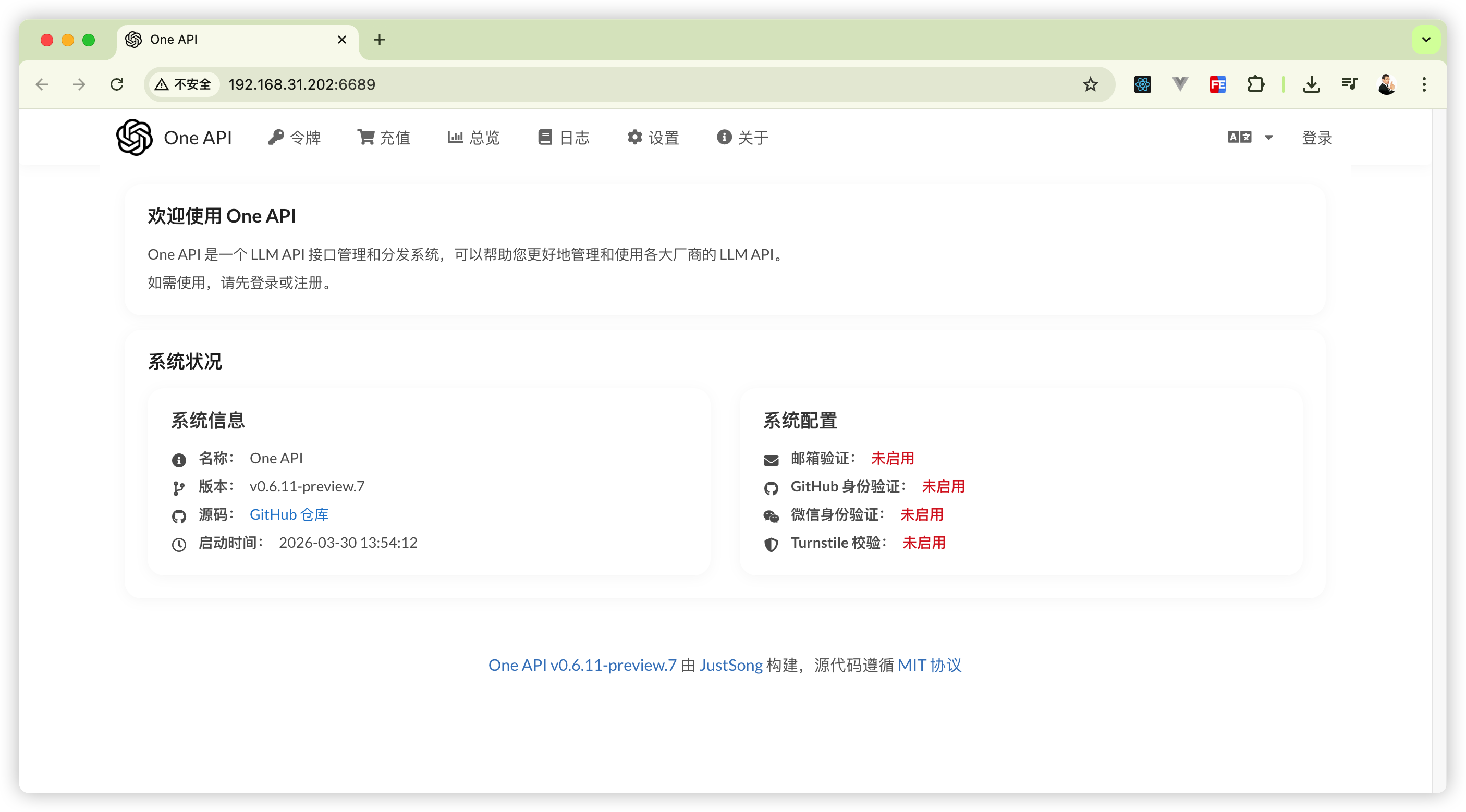Open Chrome's three-dot menu

tap(1424, 85)
